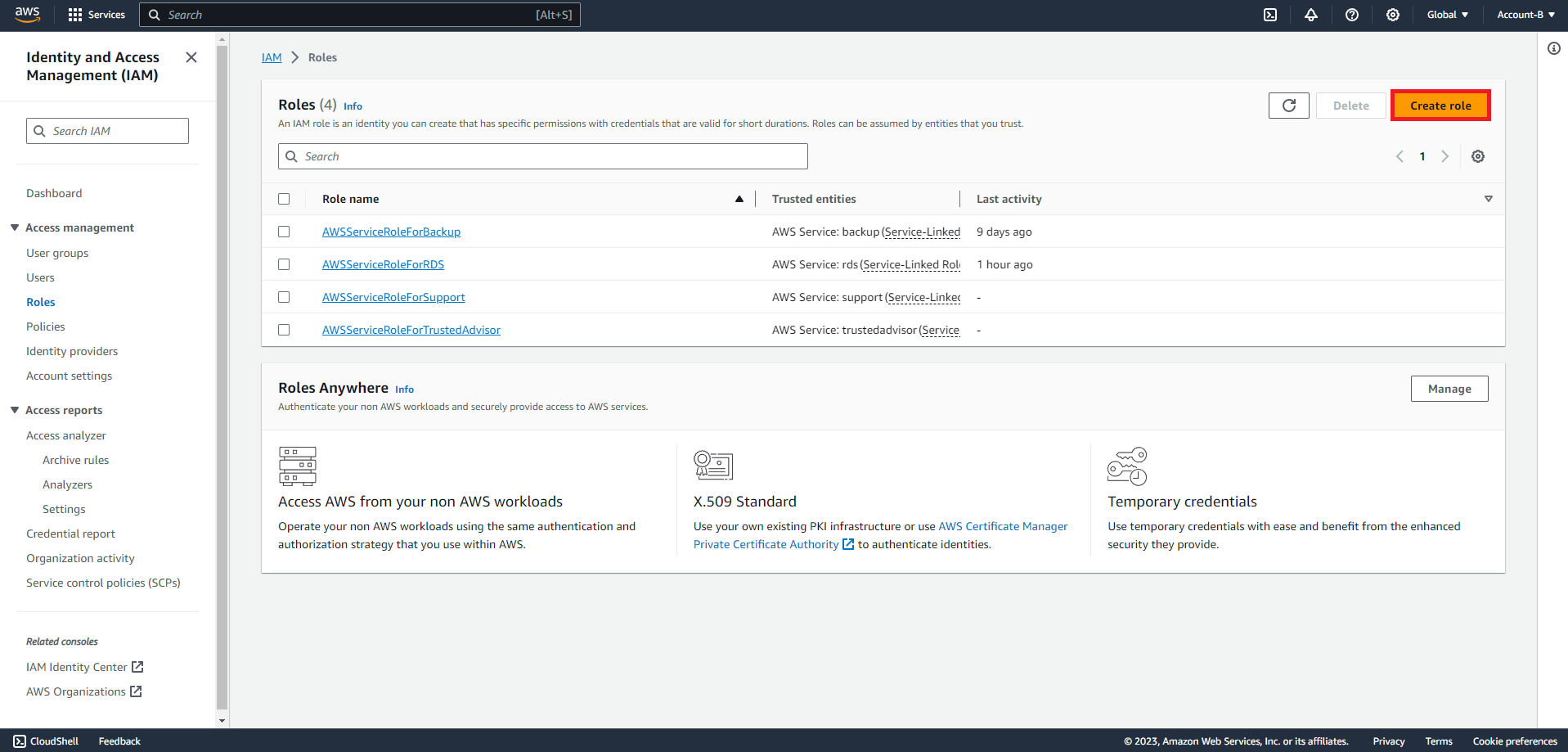
Task: Click Manage for Roles Anywhere
Action: pyautogui.click(x=1449, y=389)
